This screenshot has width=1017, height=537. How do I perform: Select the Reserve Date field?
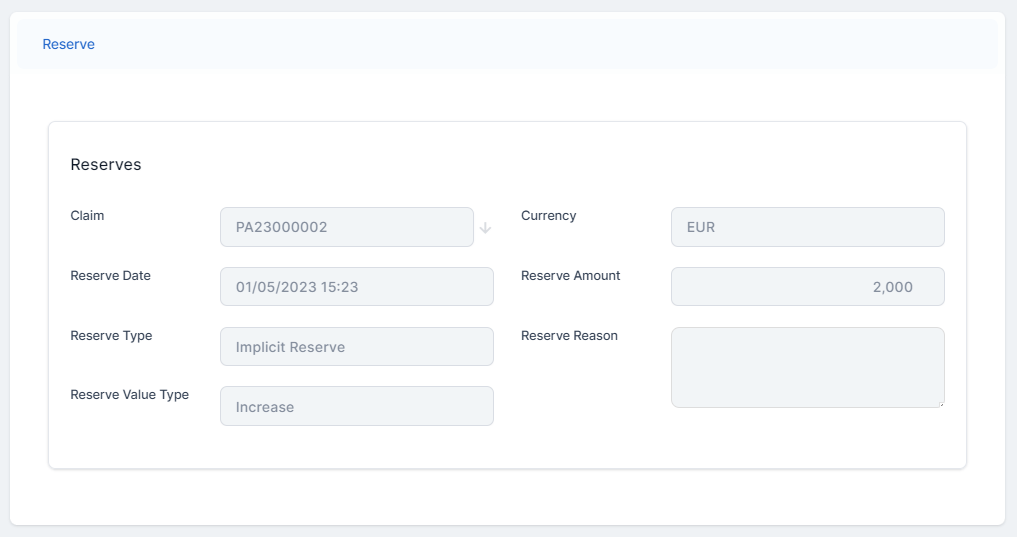(x=356, y=287)
